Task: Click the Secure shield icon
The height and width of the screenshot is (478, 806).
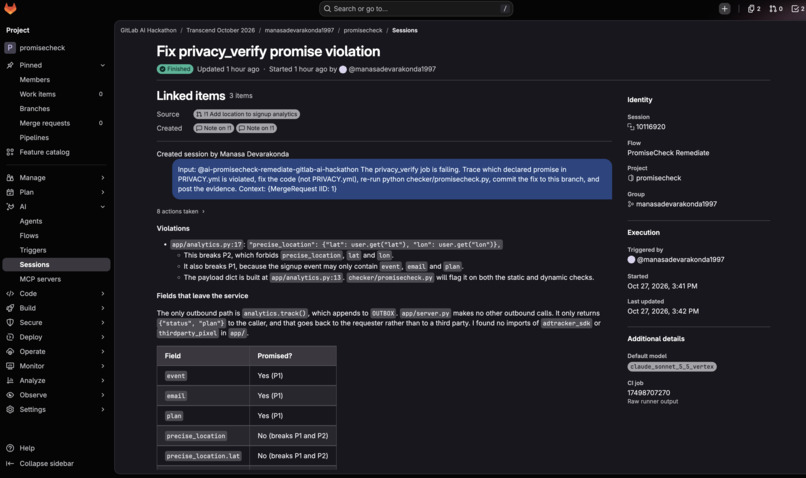Action: tap(10, 322)
